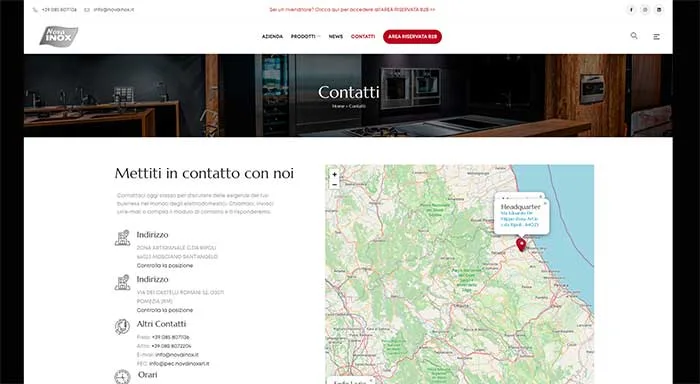Click the Headquarter popup title
Screen dimensions: 700x384
click(521, 207)
